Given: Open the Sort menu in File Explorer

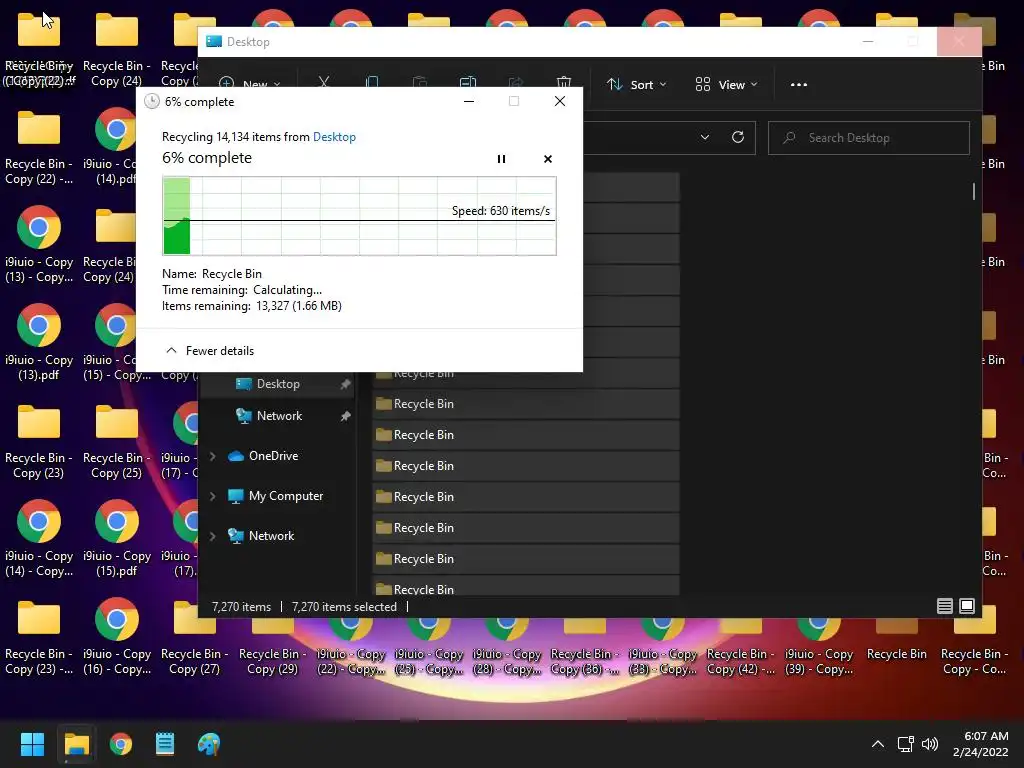Looking at the screenshot, I should (637, 85).
